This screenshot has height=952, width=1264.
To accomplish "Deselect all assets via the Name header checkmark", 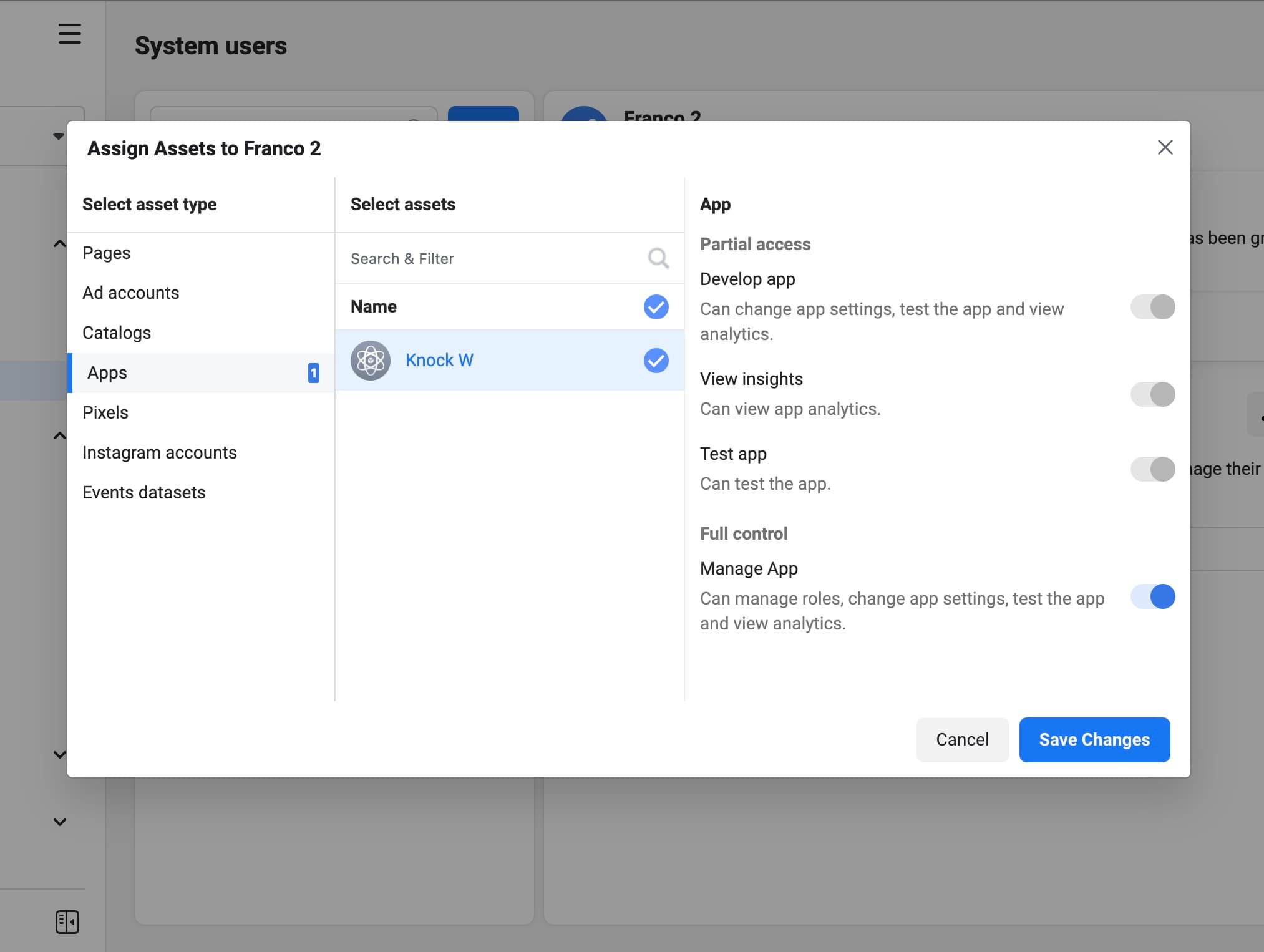I will 655,306.
